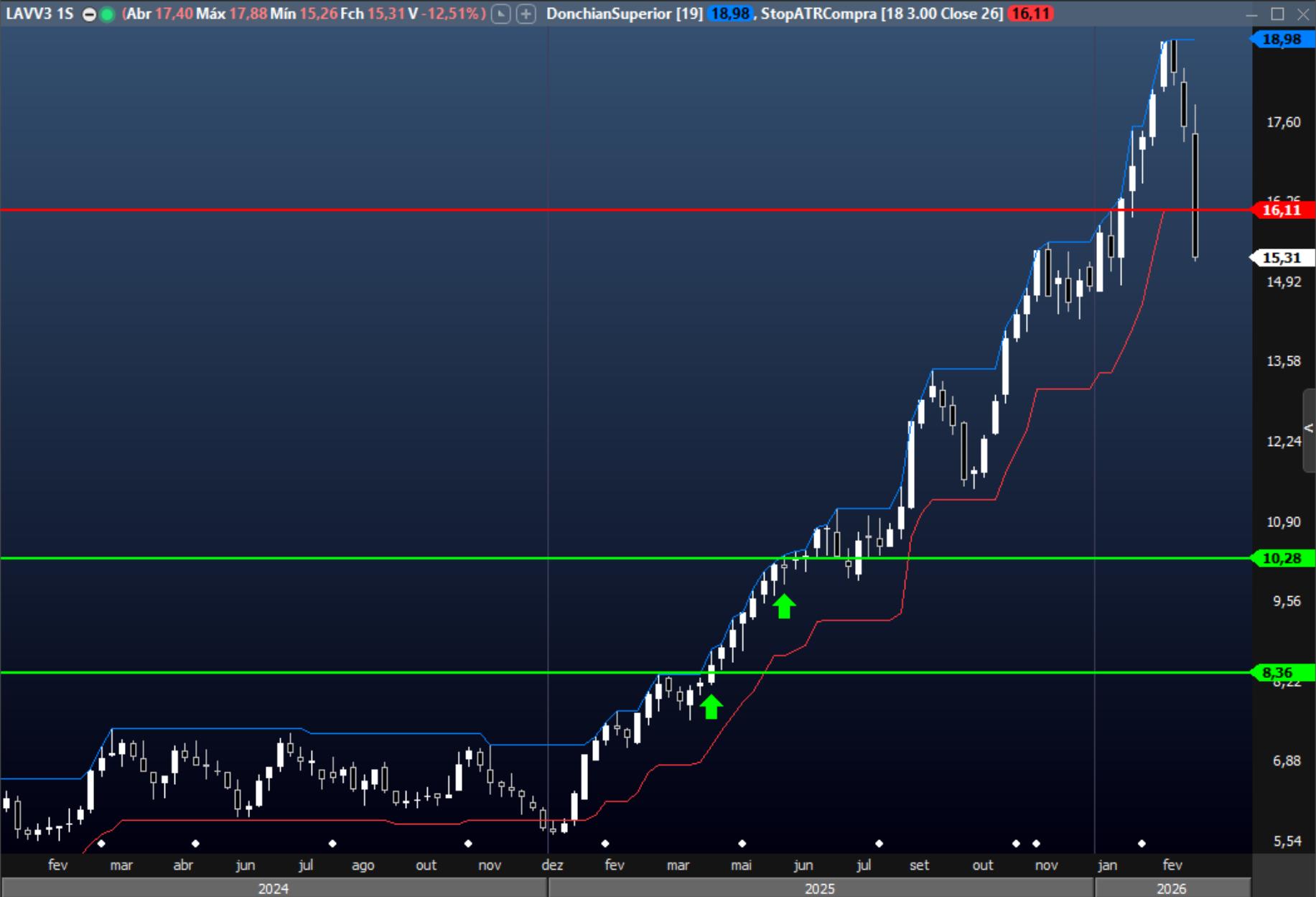The width and height of the screenshot is (1316, 897).
Task: Select the white 15,31 last price tag
Action: point(1282,257)
